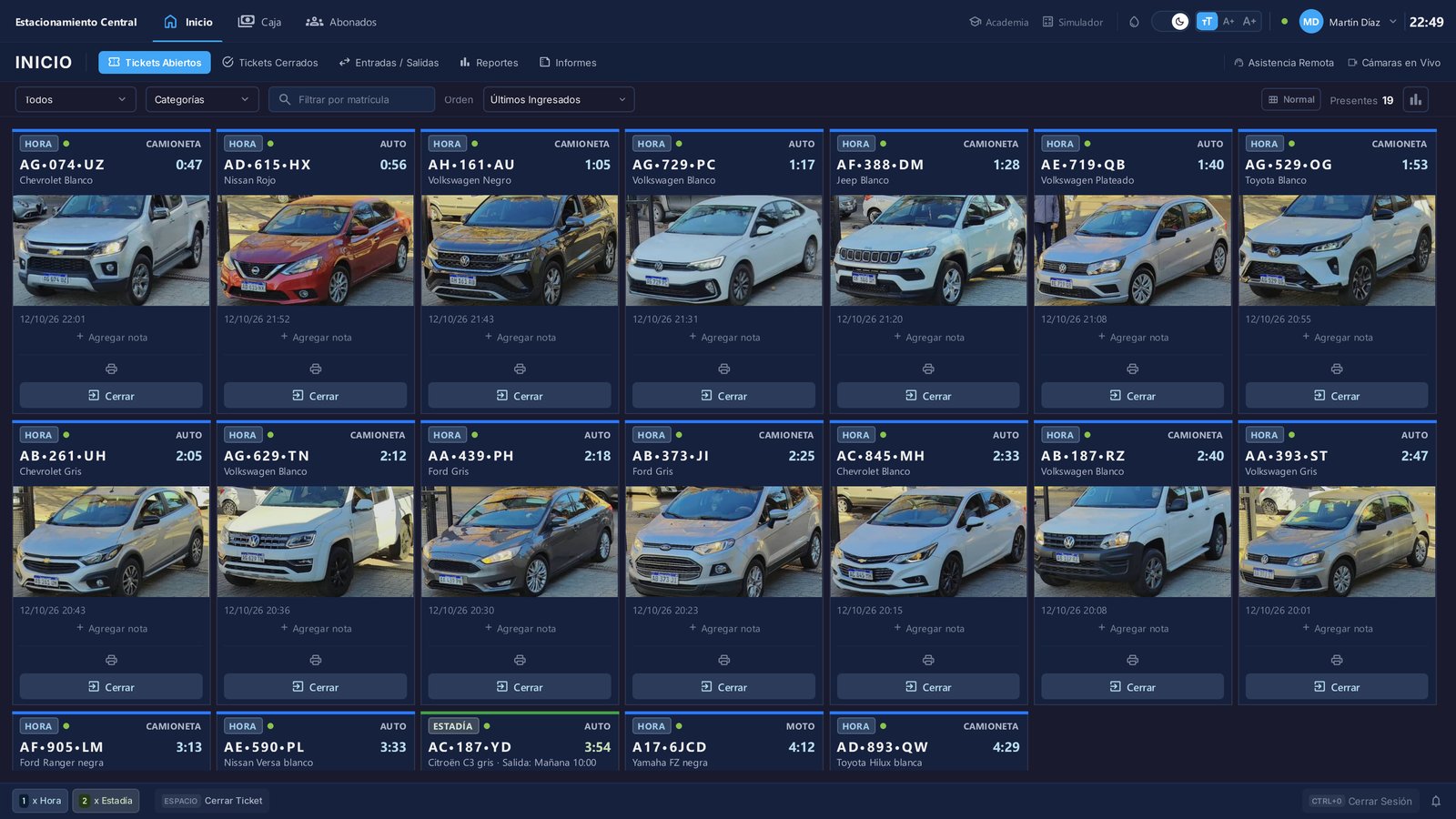Viewport: 1456px width, 819px height.
Task: Select the largest A+ text size
Action: [1250, 22]
